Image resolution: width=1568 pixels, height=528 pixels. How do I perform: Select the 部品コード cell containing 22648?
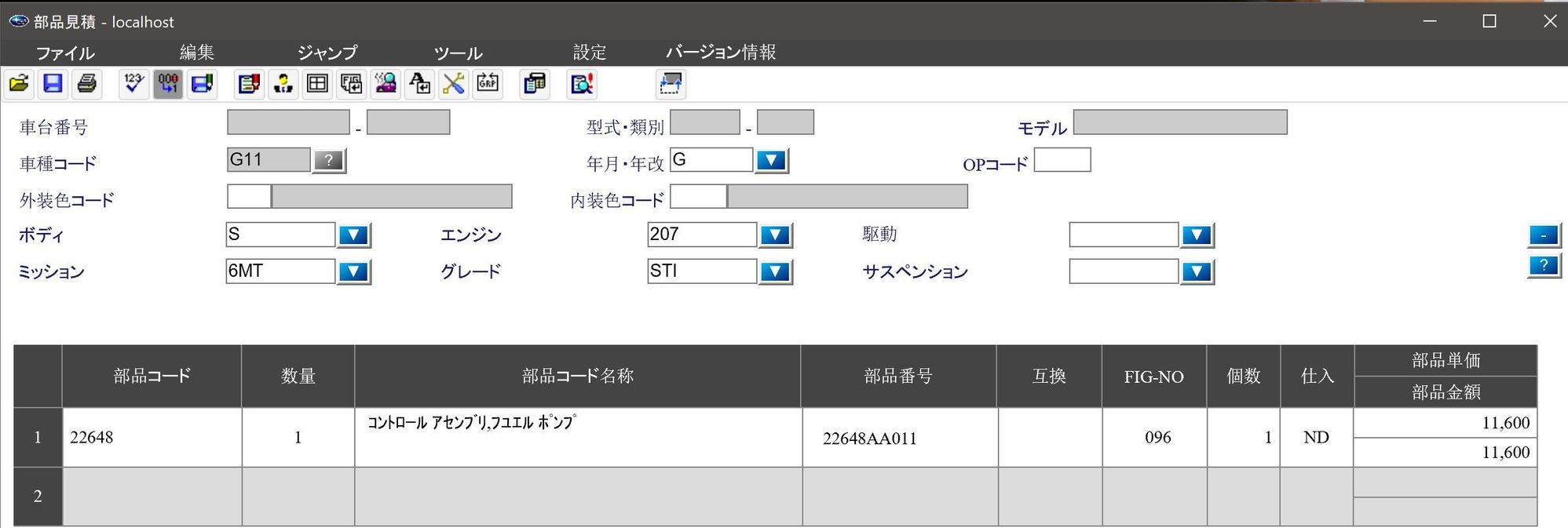(x=152, y=438)
